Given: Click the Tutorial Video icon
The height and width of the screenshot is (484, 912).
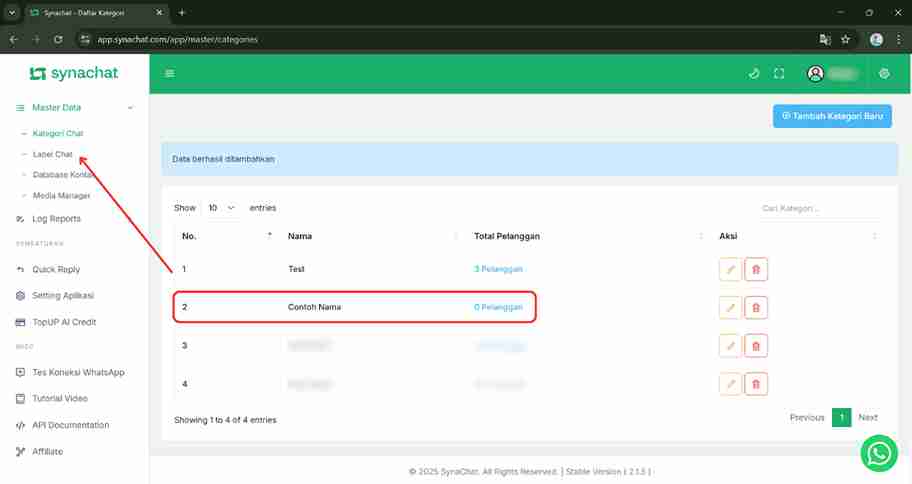Looking at the screenshot, I should click(20, 398).
